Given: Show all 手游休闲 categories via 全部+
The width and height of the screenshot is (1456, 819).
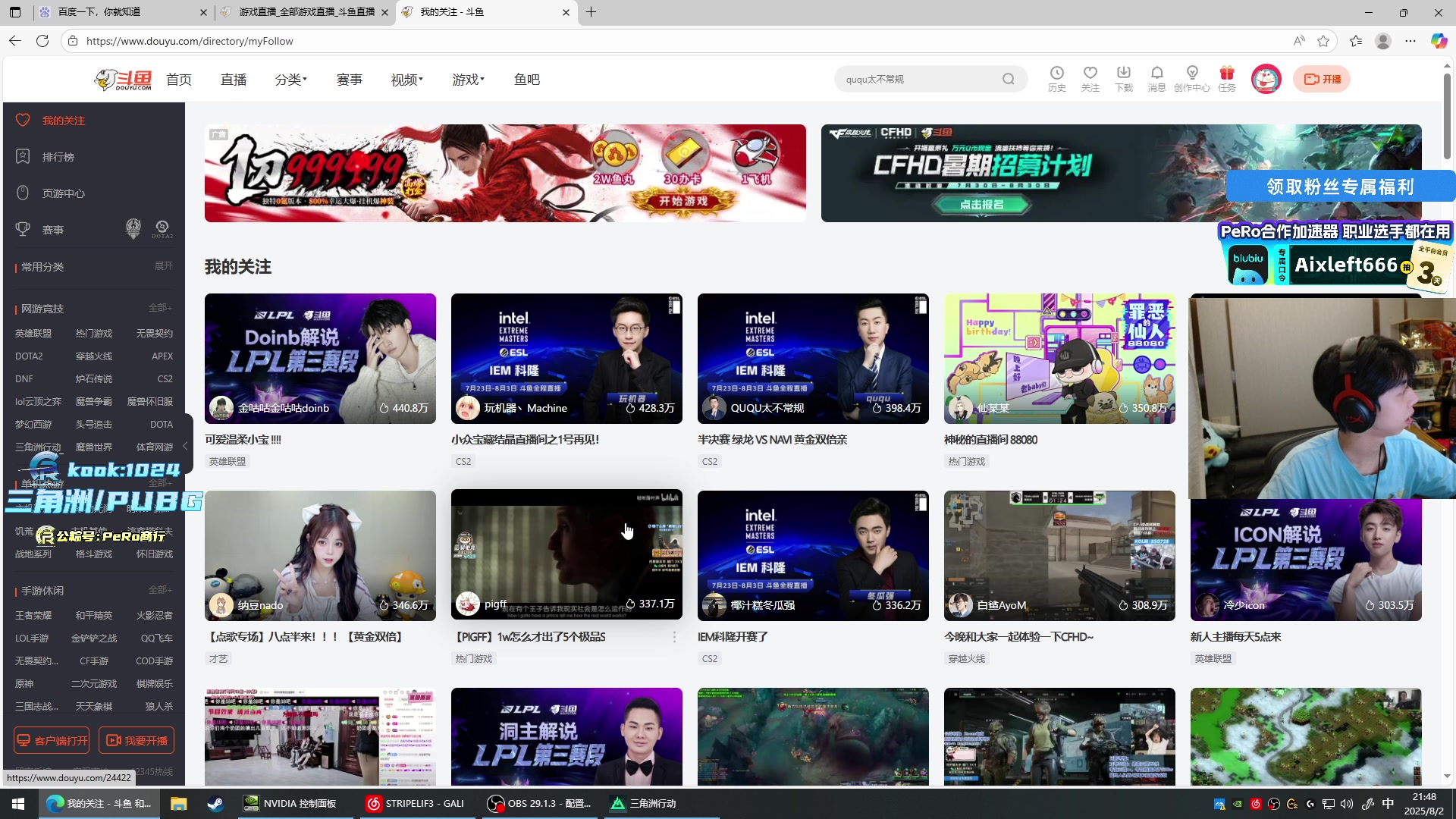Looking at the screenshot, I should pyautogui.click(x=161, y=590).
